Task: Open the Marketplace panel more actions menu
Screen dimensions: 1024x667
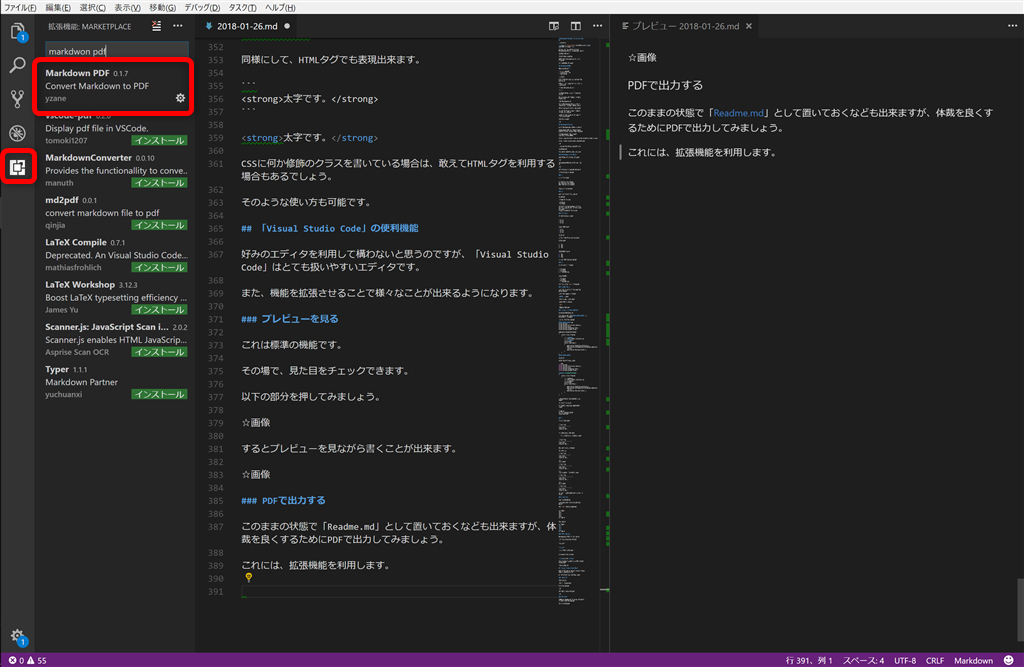Action: click(178, 26)
